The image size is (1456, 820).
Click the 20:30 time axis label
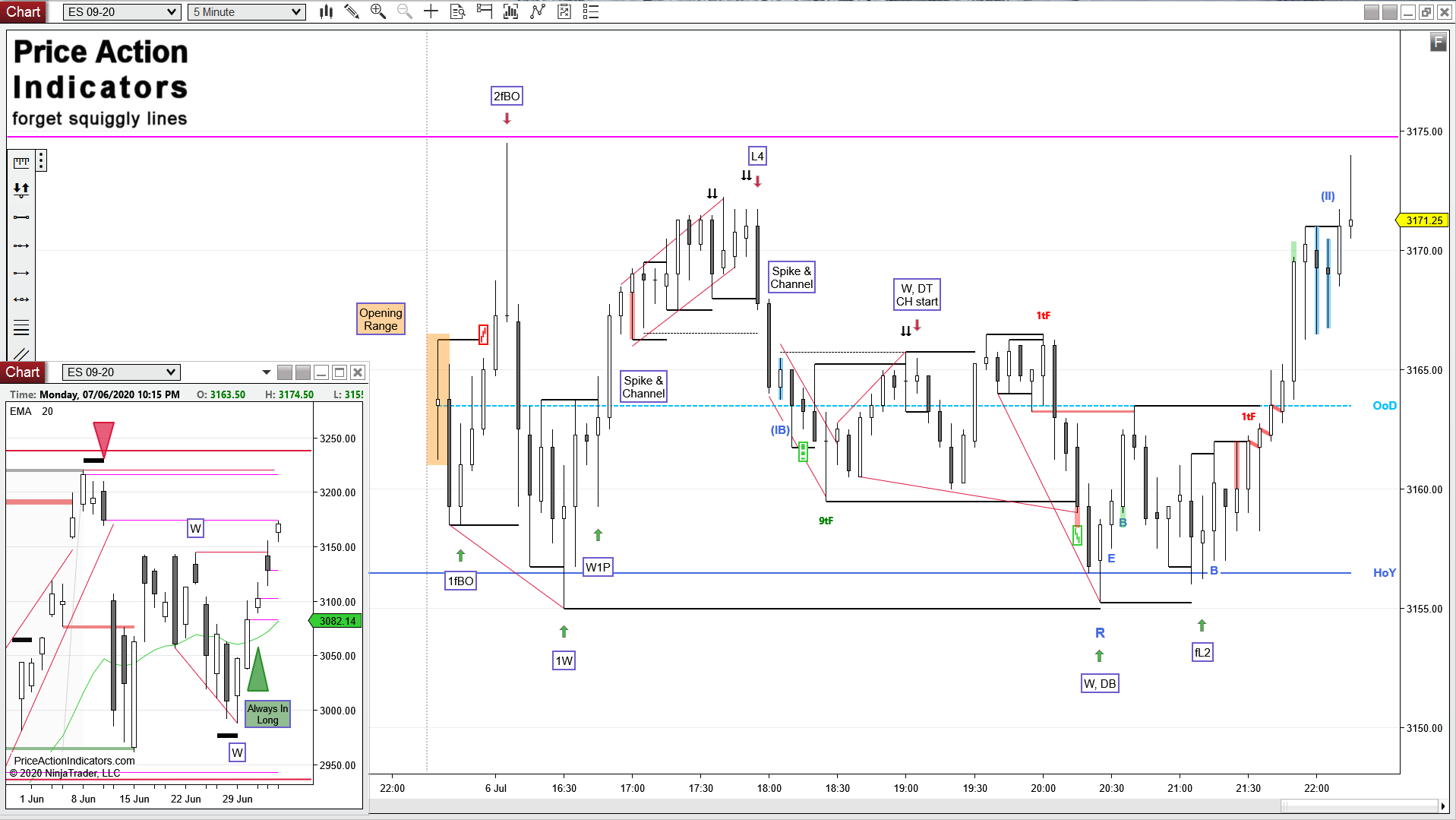tap(1111, 788)
